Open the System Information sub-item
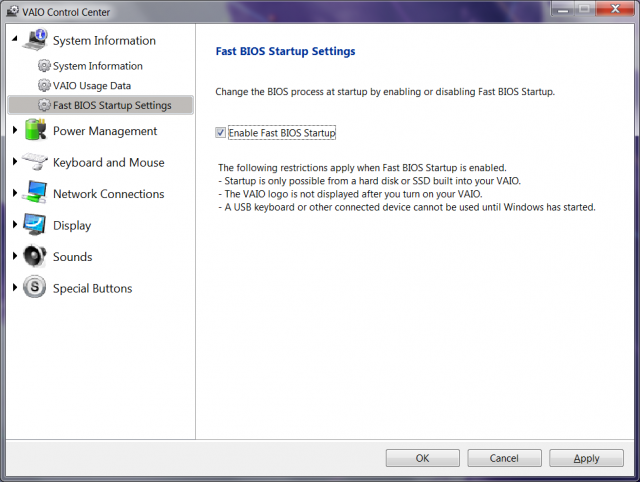The height and width of the screenshot is (482, 640). 98,66
